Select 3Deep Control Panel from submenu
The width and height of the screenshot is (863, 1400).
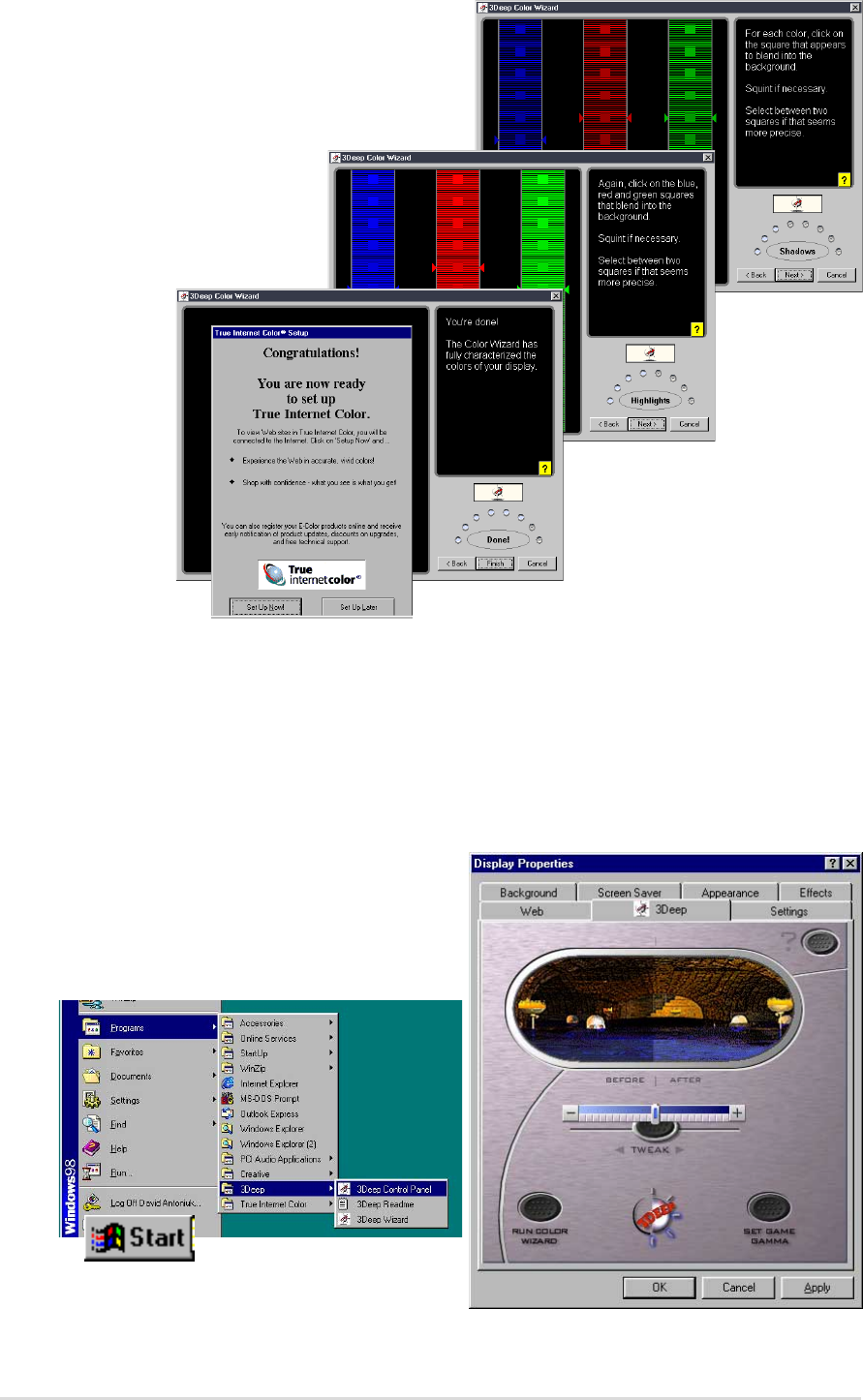coord(391,1189)
